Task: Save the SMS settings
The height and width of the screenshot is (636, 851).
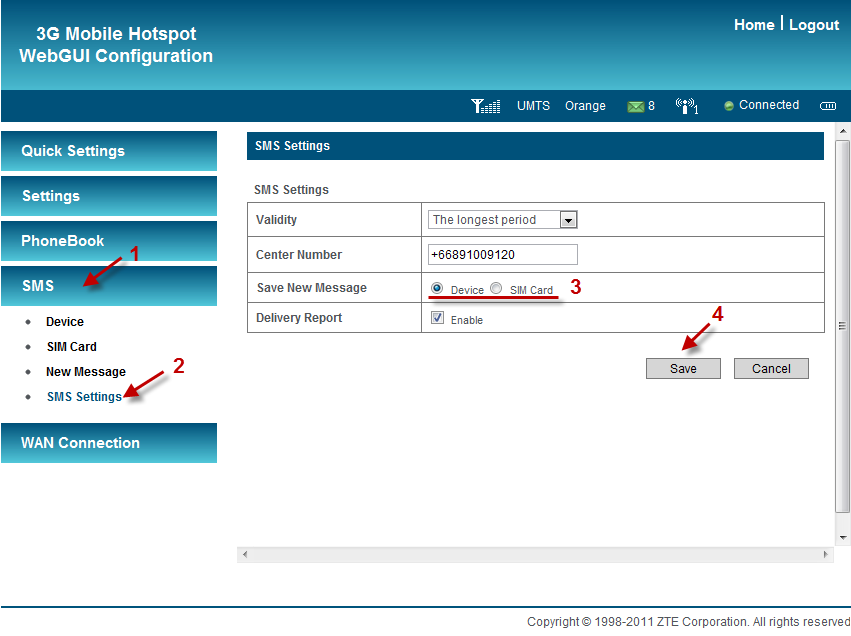Action: coord(683,368)
